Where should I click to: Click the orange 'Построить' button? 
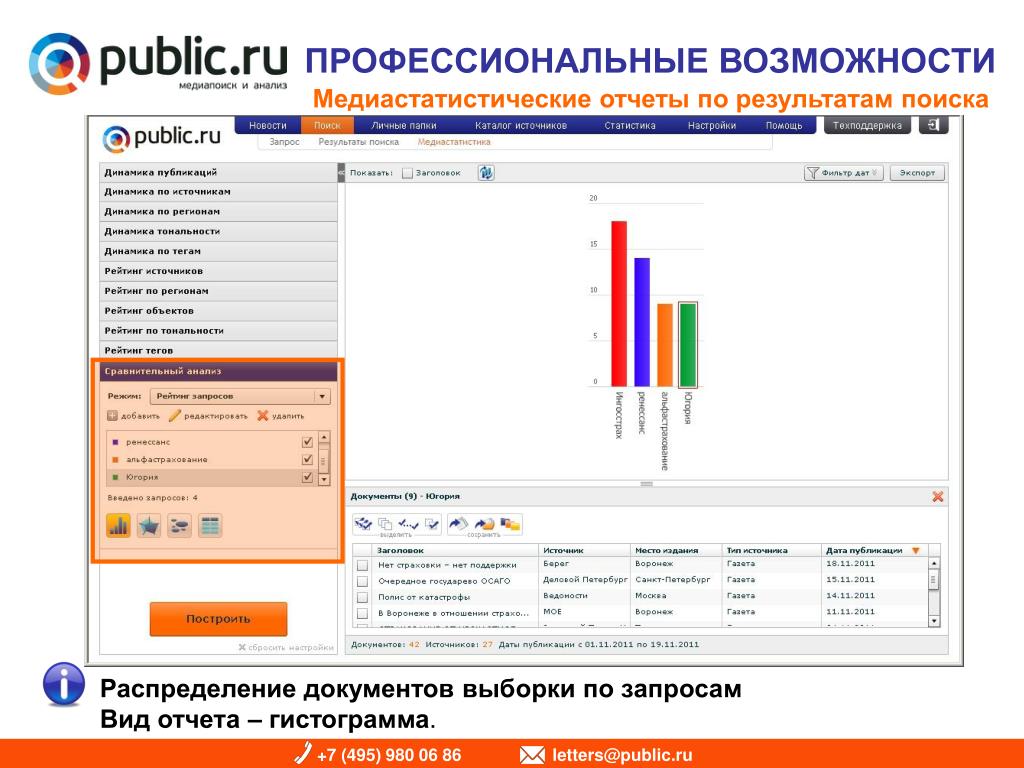pos(218,618)
